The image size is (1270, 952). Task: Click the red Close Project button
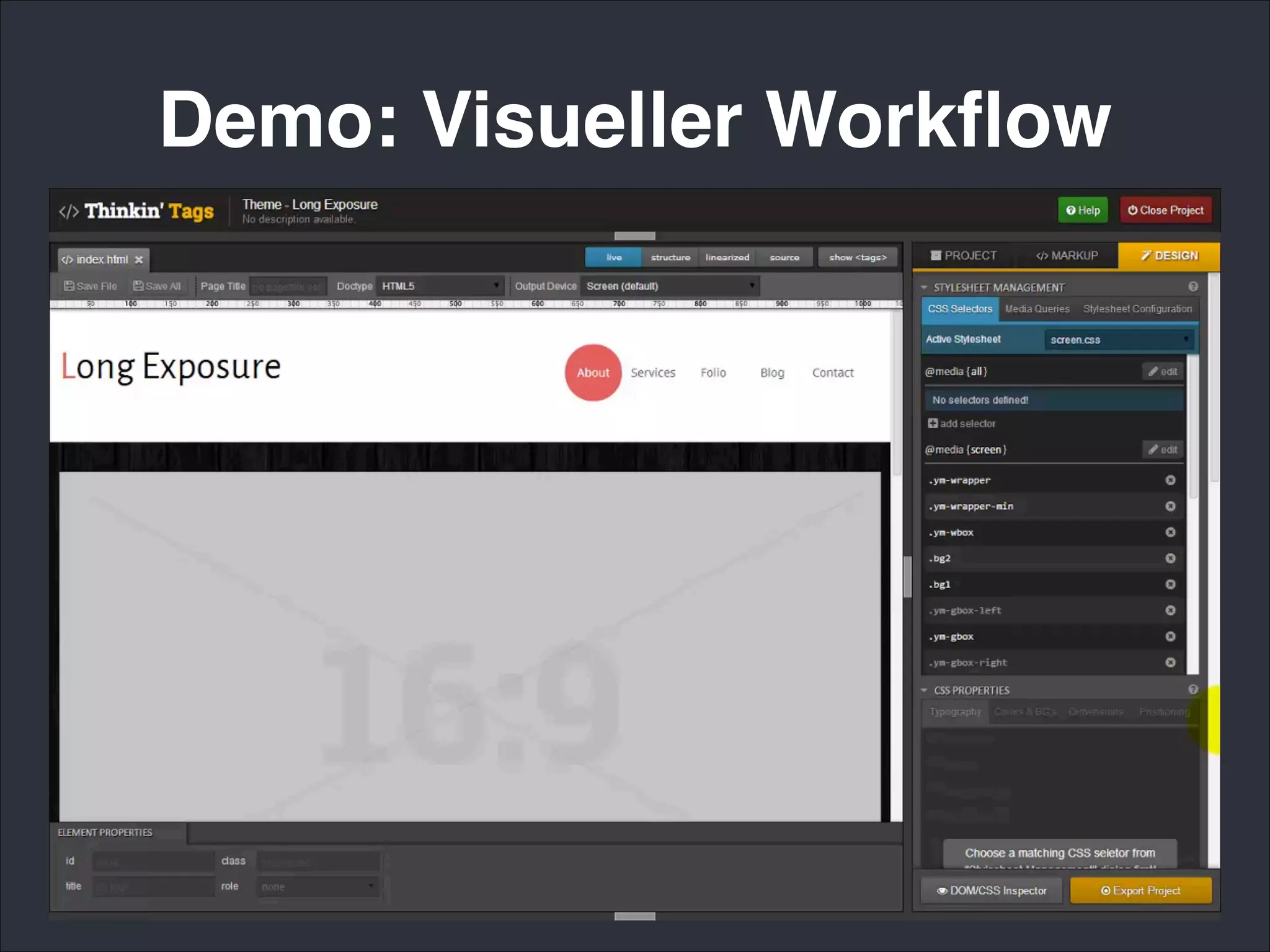[x=1166, y=210]
